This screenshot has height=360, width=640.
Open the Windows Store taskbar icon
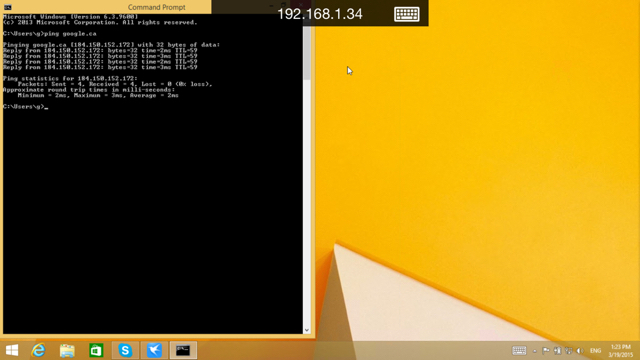click(x=96, y=351)
